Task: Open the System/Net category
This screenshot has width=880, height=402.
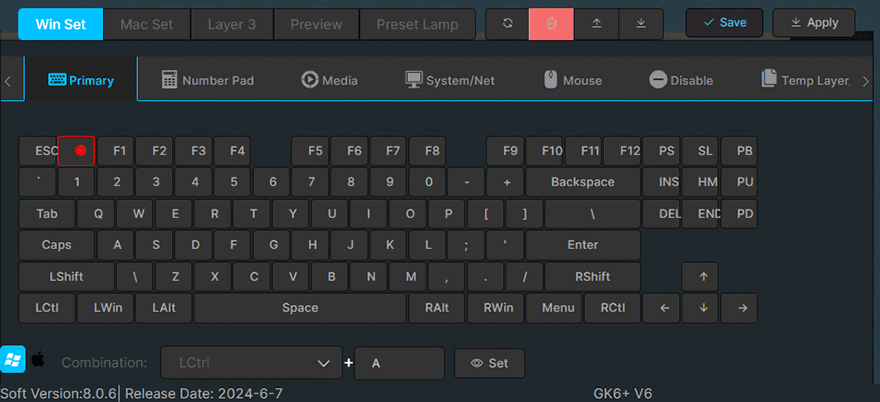Action: click(x=450, y=80)
